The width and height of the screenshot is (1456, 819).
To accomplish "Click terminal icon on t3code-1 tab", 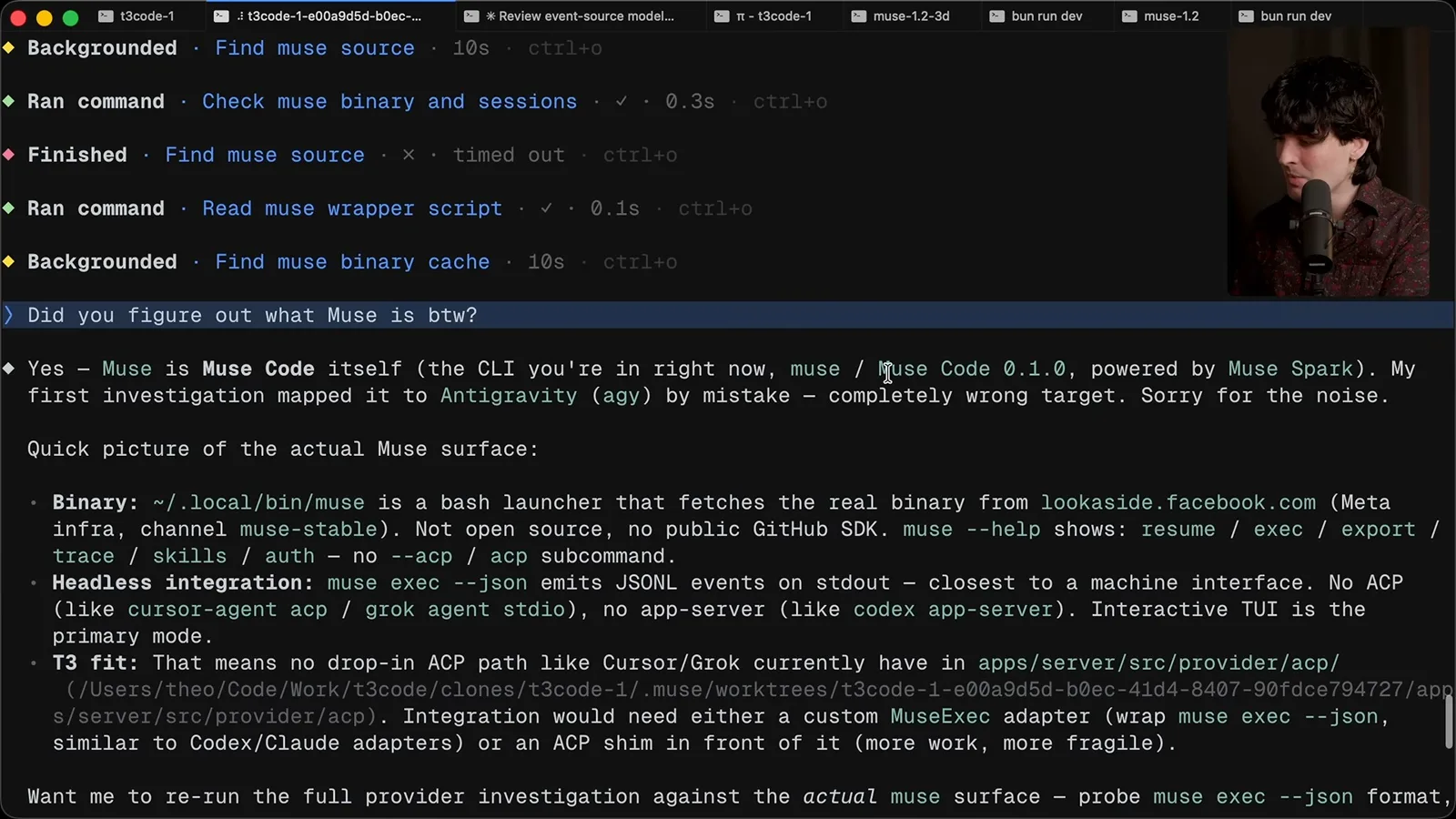I will (106, 15).
